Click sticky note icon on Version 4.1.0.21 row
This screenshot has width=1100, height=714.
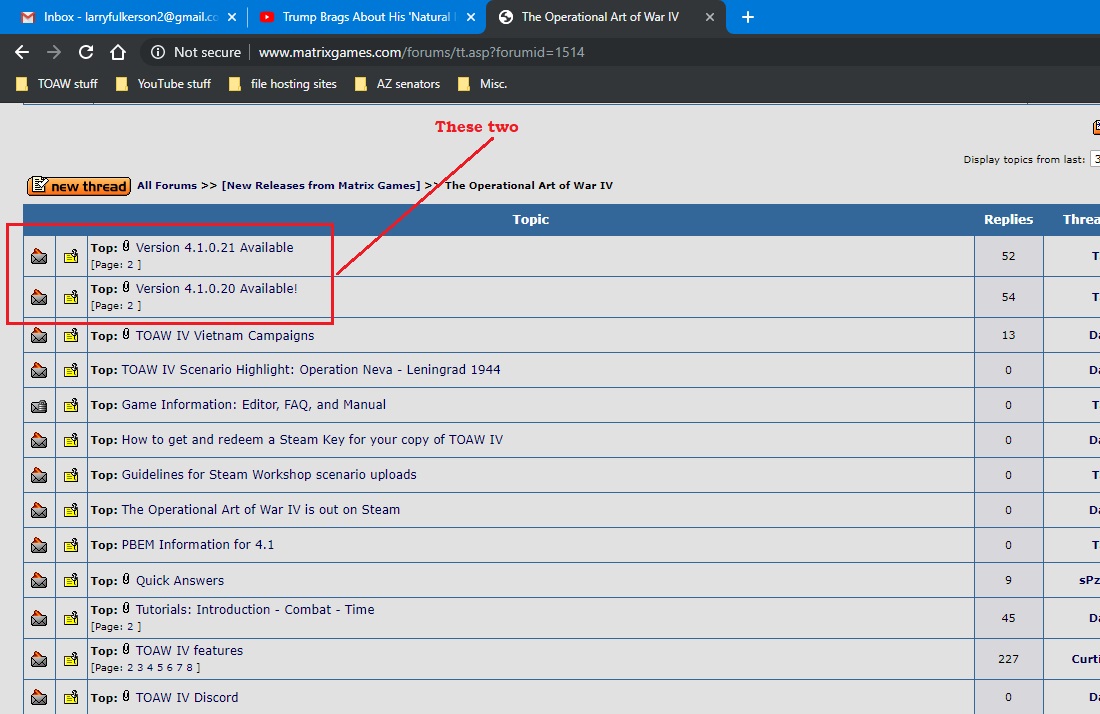pos(71,257)
